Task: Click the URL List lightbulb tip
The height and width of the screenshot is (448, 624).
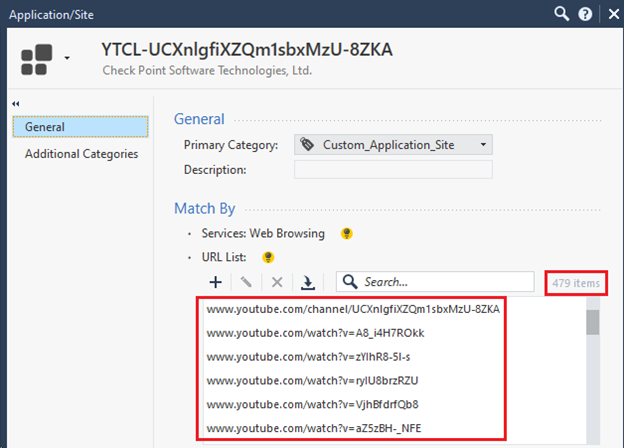Action: (x=268, y=257)
